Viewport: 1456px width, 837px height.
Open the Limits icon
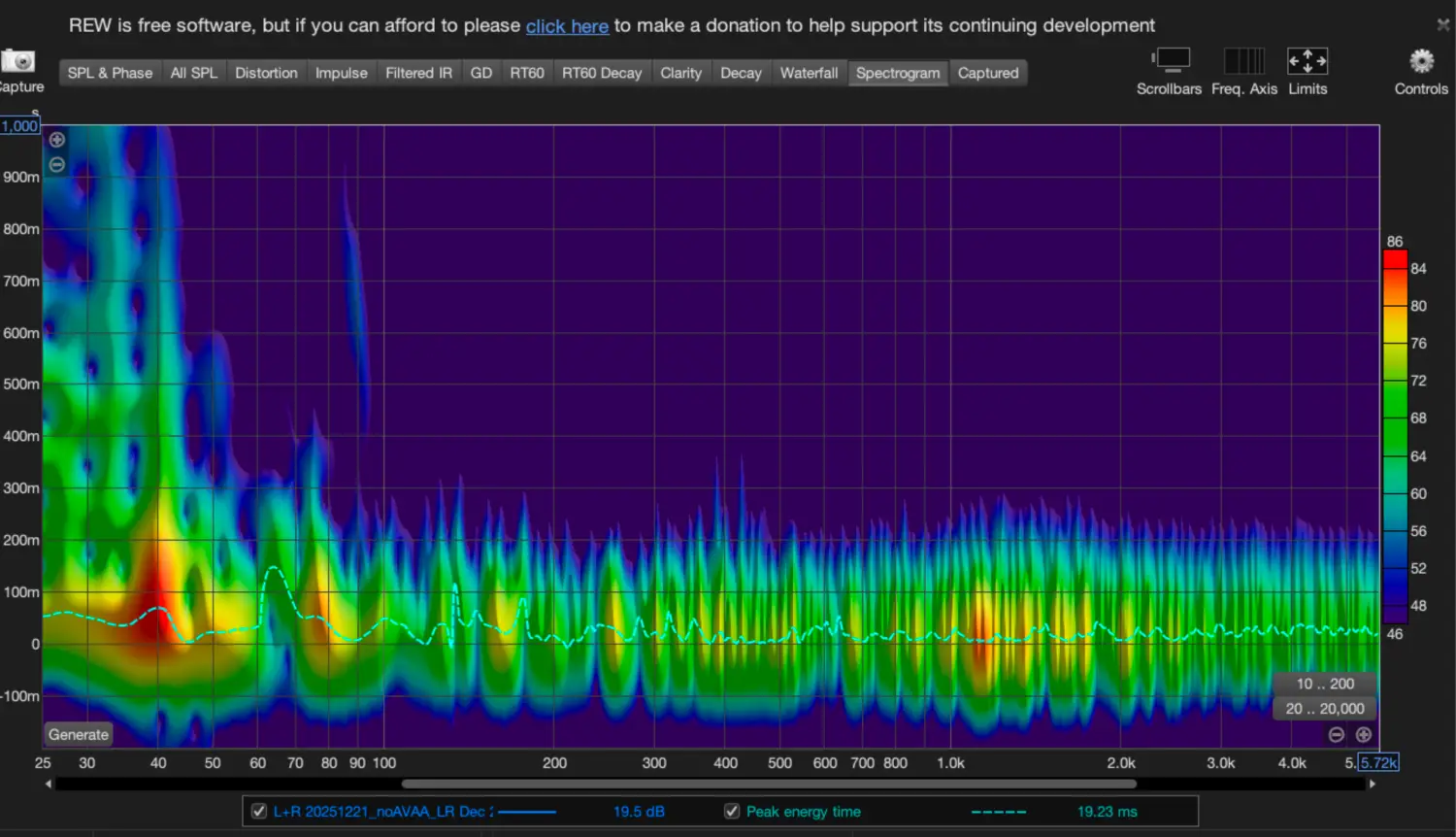click(1307, 61)
